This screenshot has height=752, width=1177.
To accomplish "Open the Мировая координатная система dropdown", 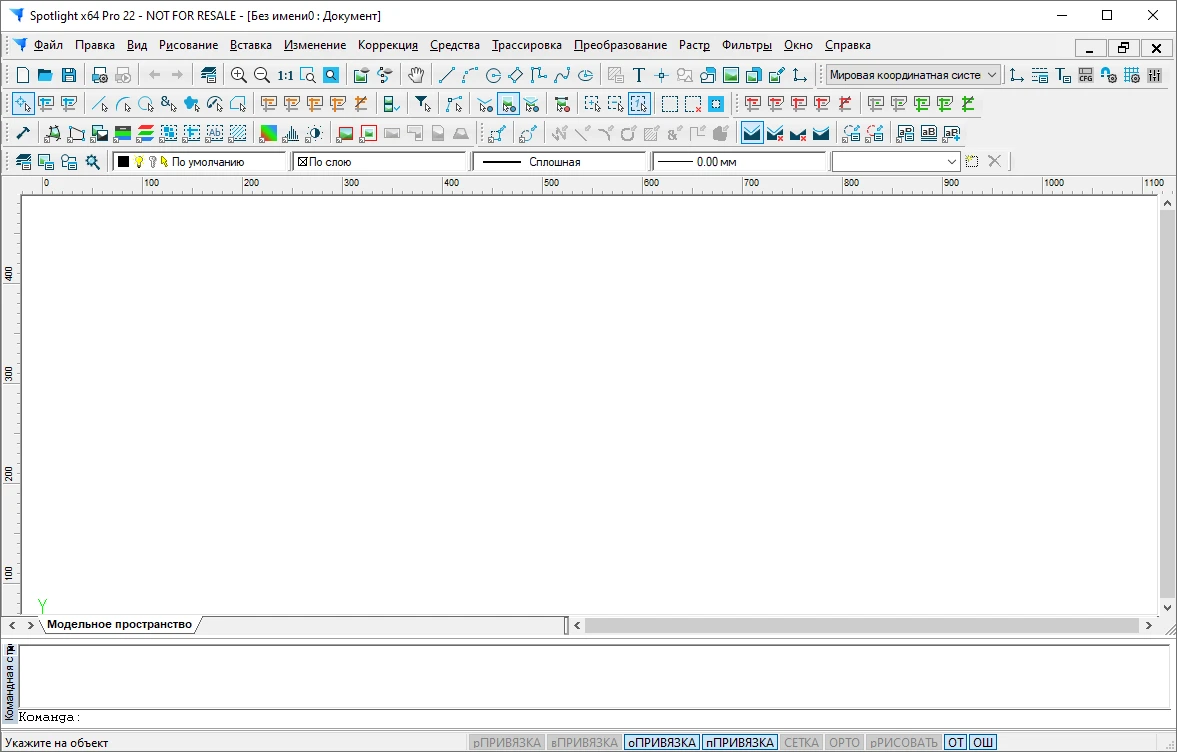I will coord(913,75).
